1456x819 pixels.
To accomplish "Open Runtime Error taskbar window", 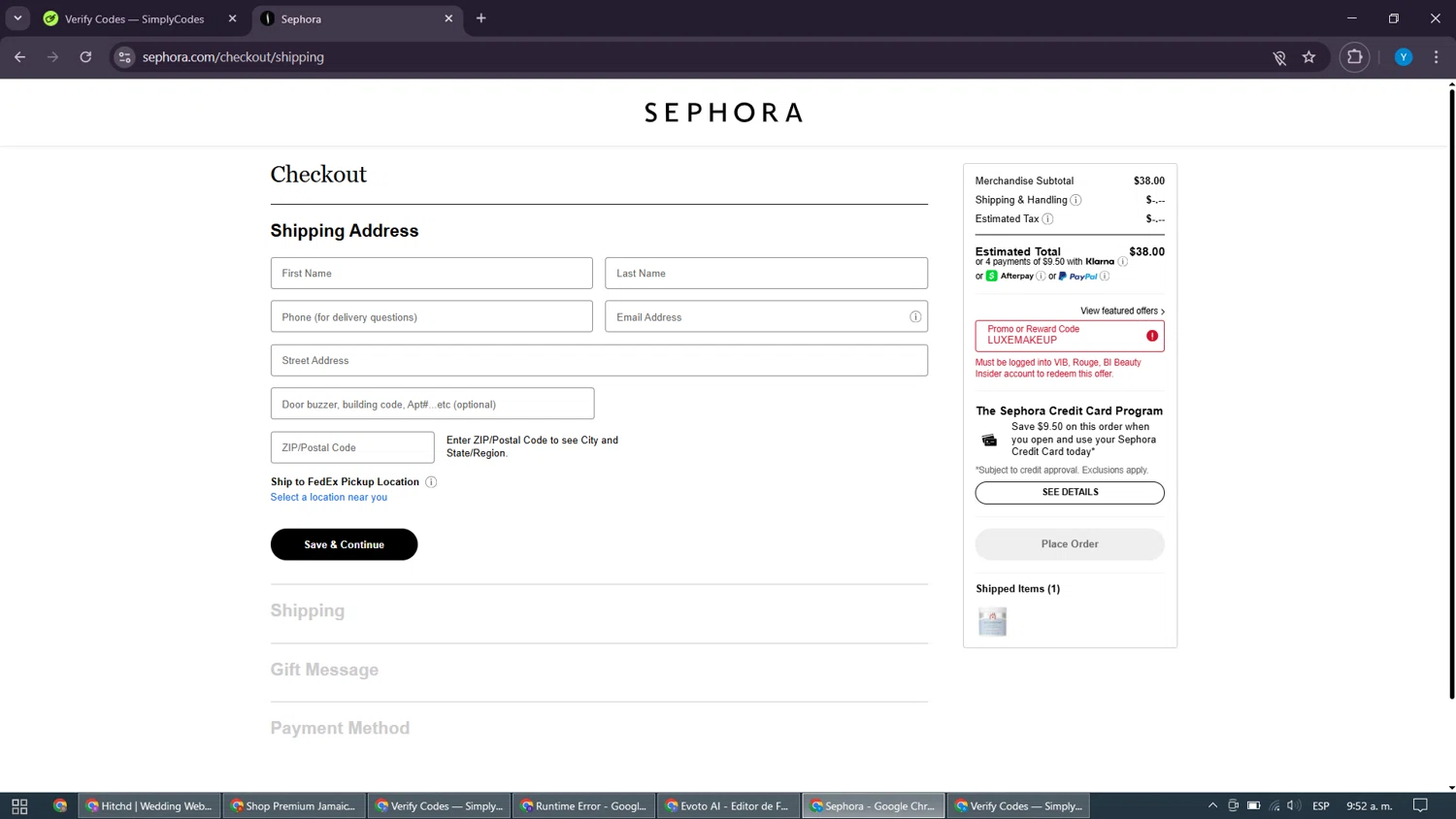I will click(583, 806).
